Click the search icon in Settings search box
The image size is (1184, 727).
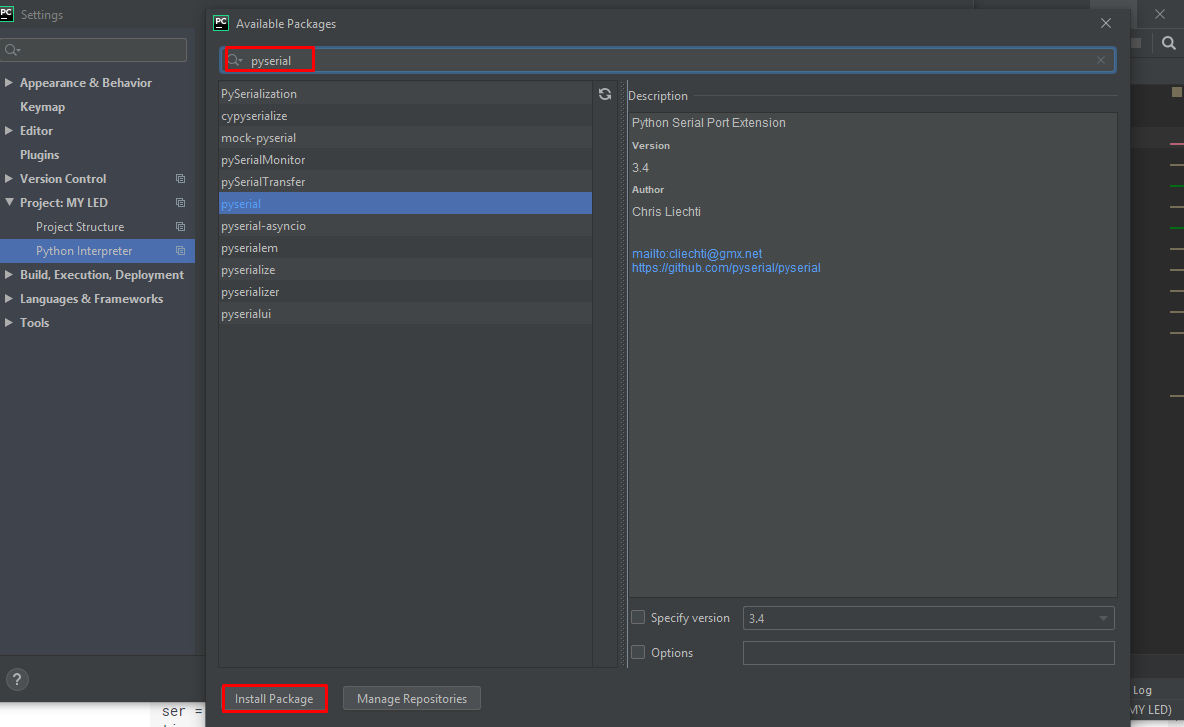(12, 50)
